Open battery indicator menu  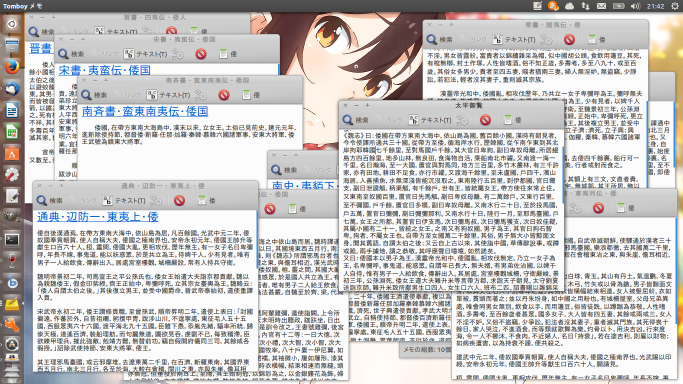619,6
